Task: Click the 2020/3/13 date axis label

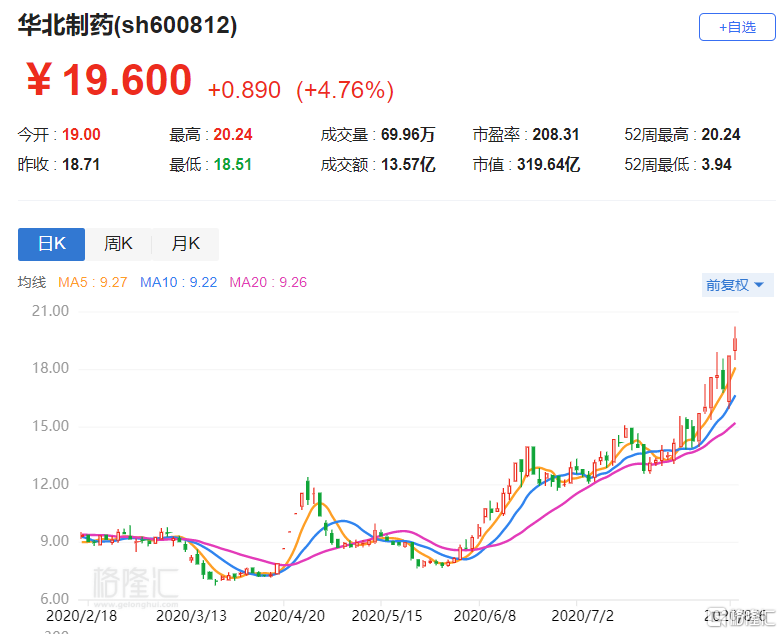Action: coord(191,616)
